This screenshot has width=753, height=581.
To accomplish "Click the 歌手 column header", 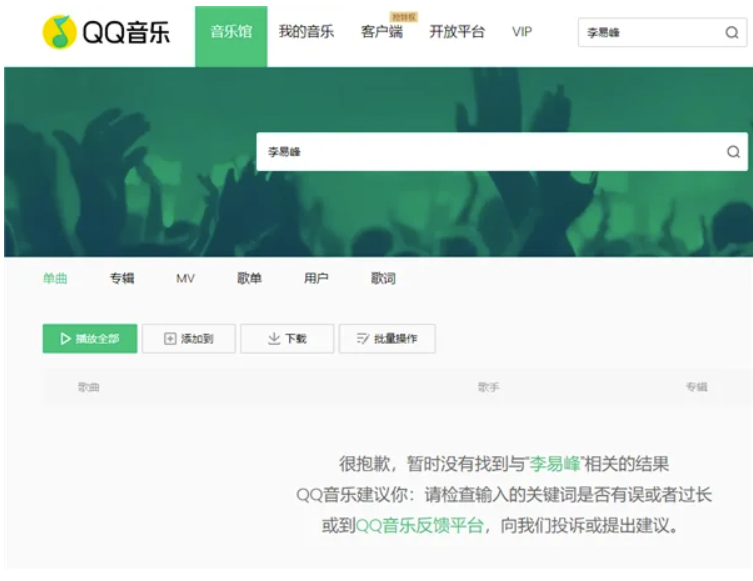I will (489, 387).
